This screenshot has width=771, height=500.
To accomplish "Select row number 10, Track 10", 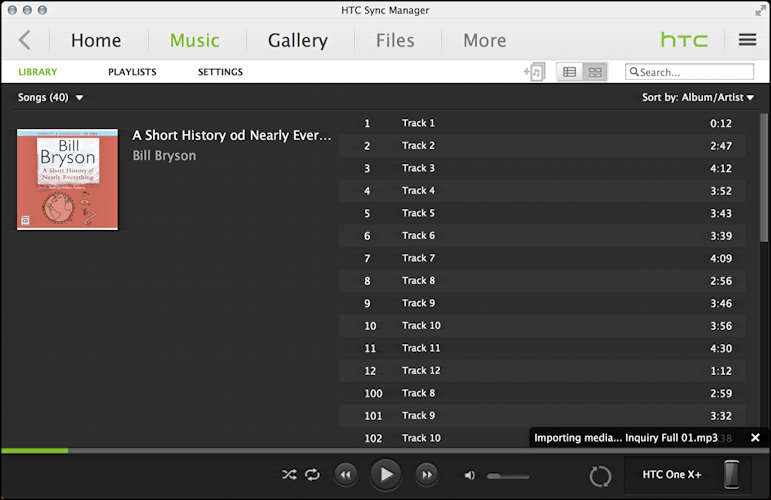I will point(542,325).
